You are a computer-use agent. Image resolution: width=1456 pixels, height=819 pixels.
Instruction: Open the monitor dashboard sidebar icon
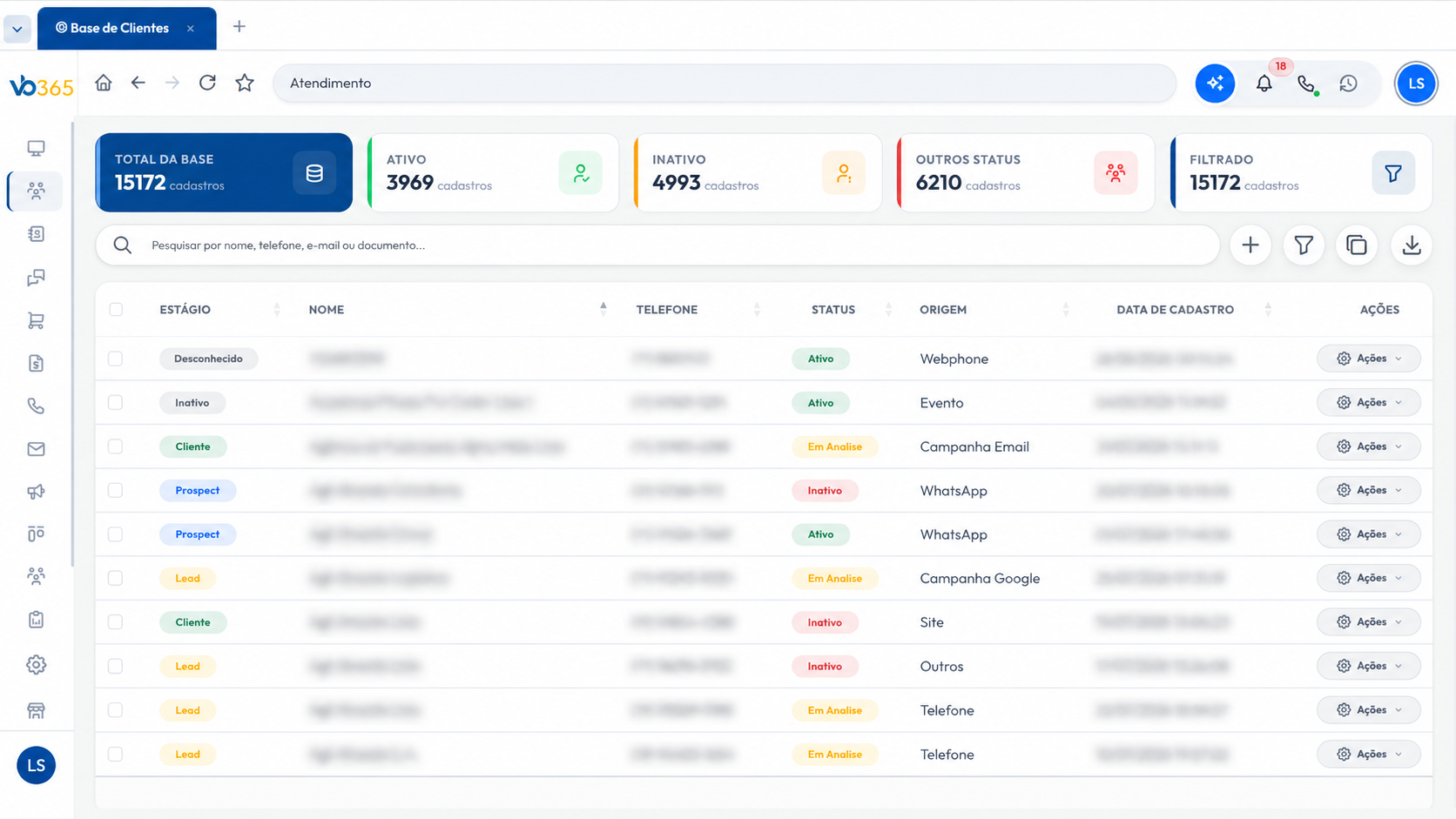click(x=36, y=149)
